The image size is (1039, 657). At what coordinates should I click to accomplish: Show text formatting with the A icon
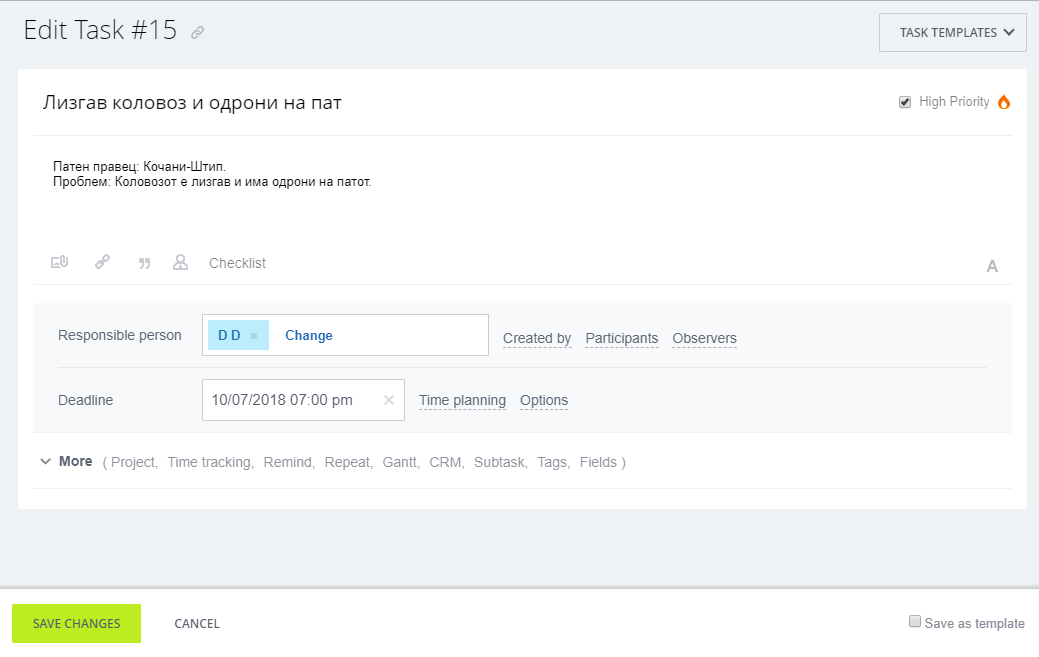[992, 266]
